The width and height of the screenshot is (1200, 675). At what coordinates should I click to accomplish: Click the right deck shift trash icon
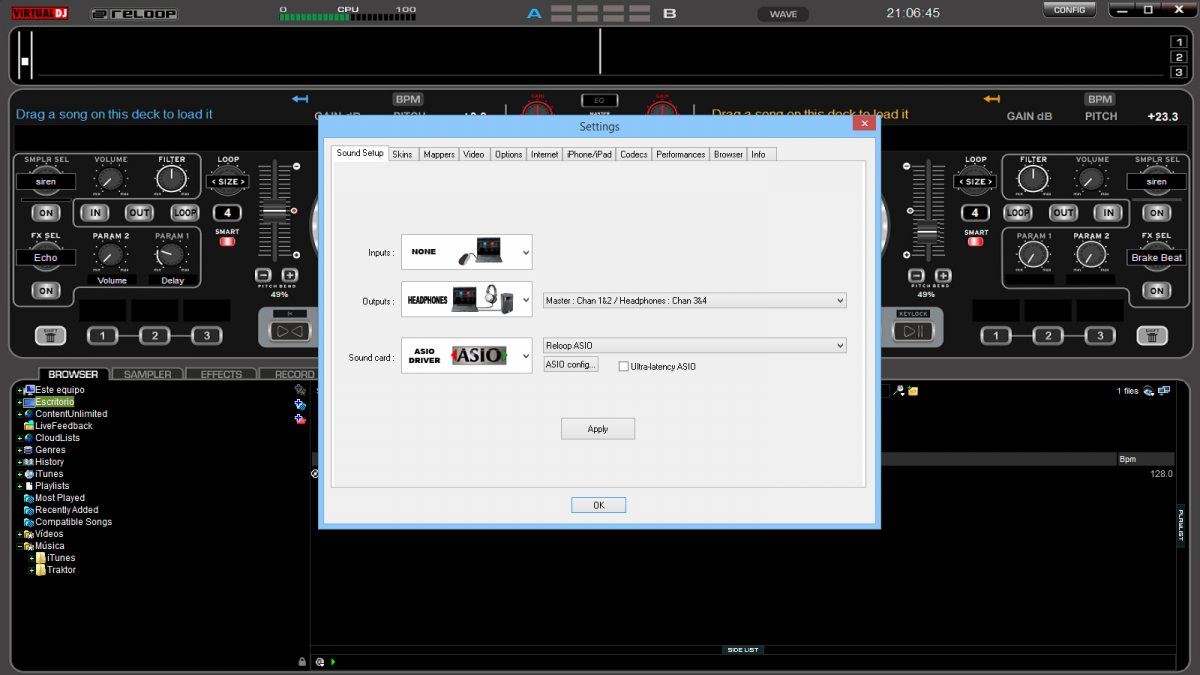(1151, 336)
